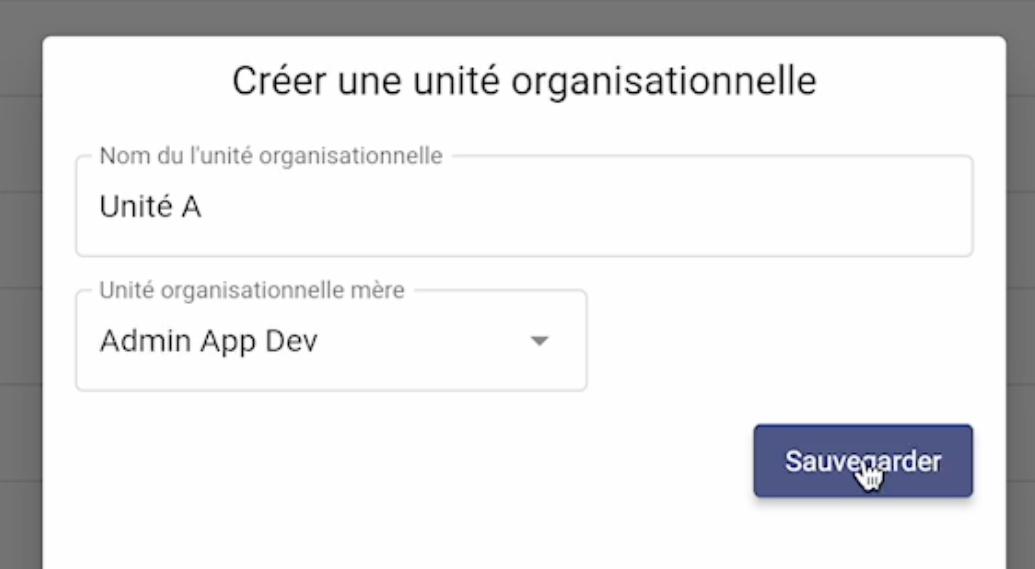The height and width of the screenshot is (569, 1035).
Task: Click blank dialog area right of parent dropdown
Action: (779, 341)
